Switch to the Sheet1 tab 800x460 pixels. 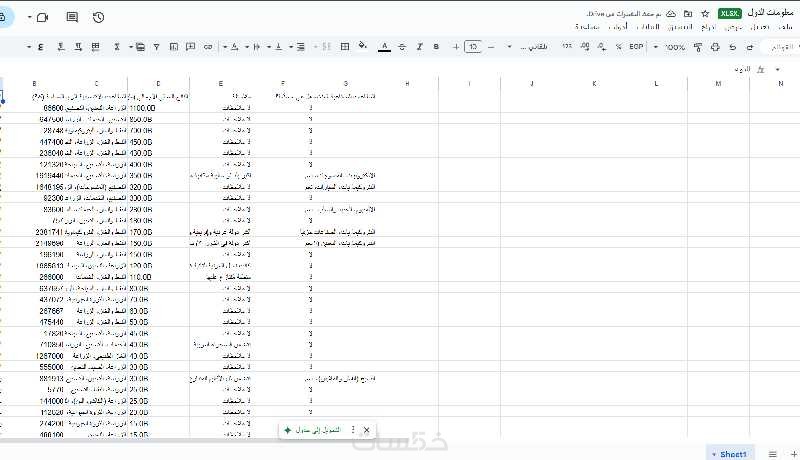[730, 453]
